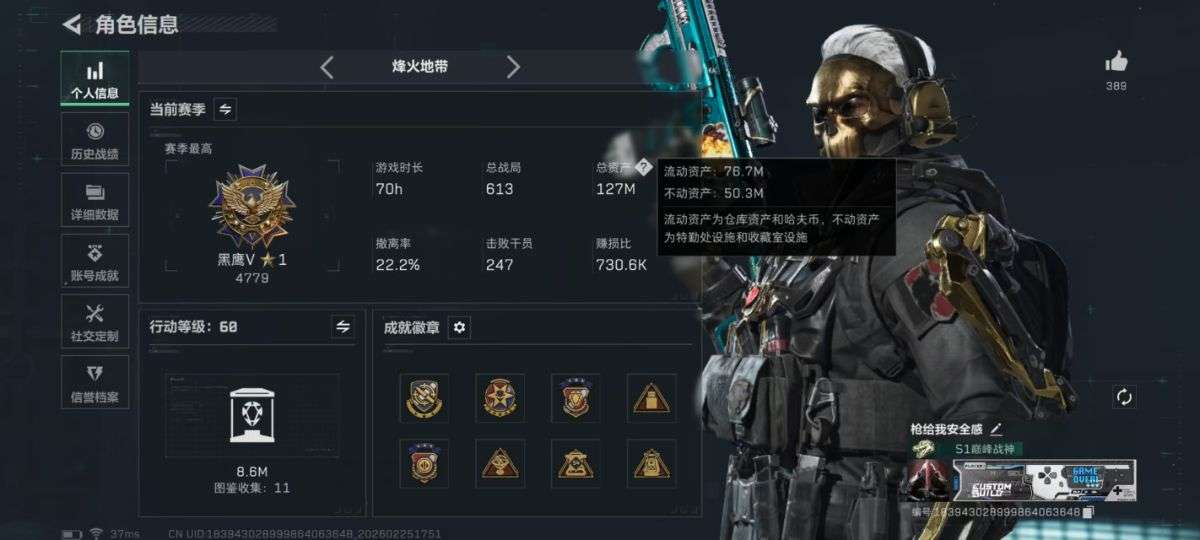Viewport: 1200px width, 540px height.
Task: Click the first achievement badge in 成就徽章
Action: tap(424, 398)
